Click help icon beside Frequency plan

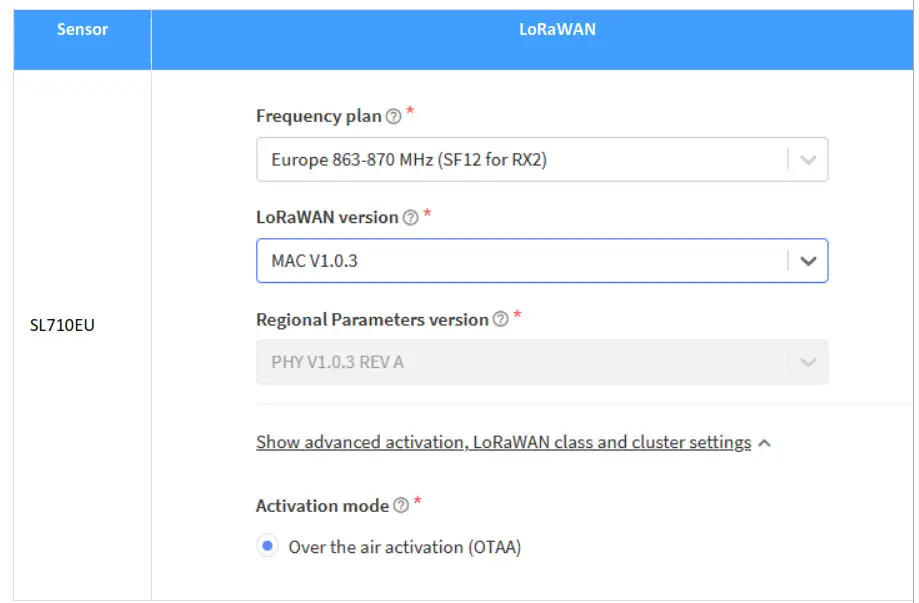[393, 117]
